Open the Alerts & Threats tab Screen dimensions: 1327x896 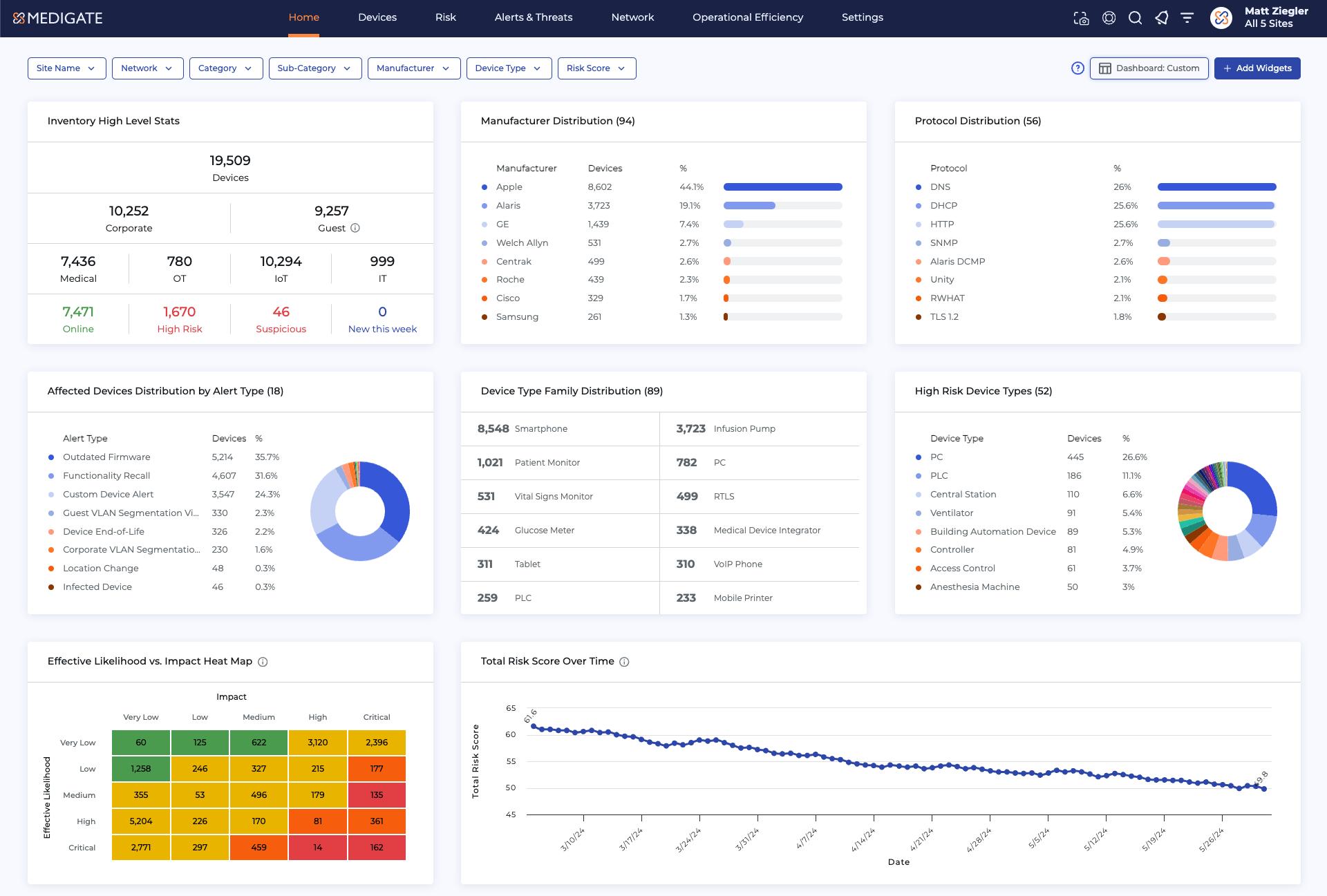533,17
